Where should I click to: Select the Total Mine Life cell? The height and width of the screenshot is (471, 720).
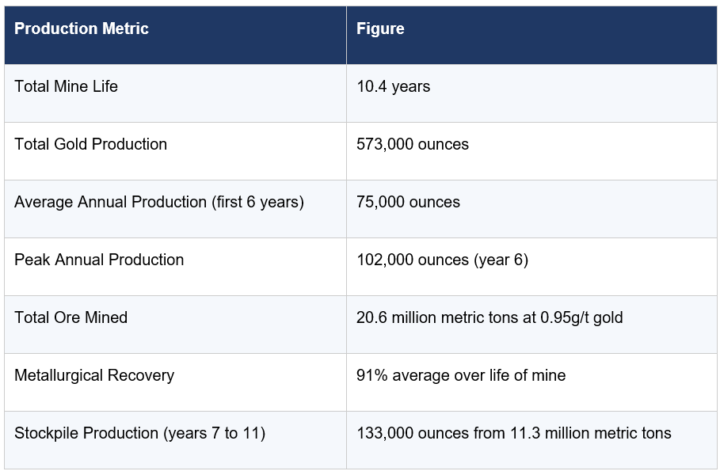[x=175, y=93]
